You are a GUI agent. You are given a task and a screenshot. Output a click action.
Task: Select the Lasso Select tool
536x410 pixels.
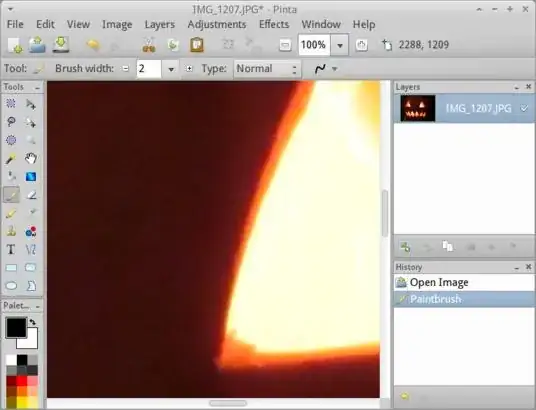[x=11, y=122]
